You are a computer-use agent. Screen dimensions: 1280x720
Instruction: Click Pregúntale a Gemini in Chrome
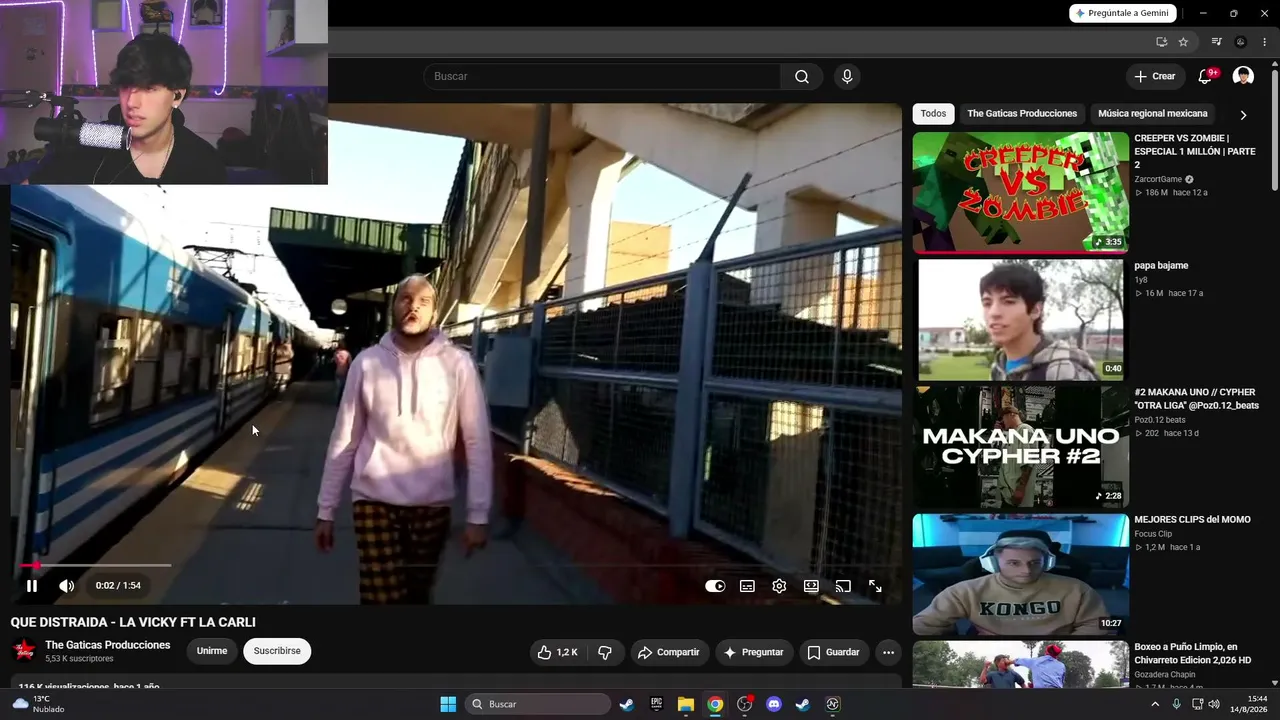click(x=1124, y=13)
